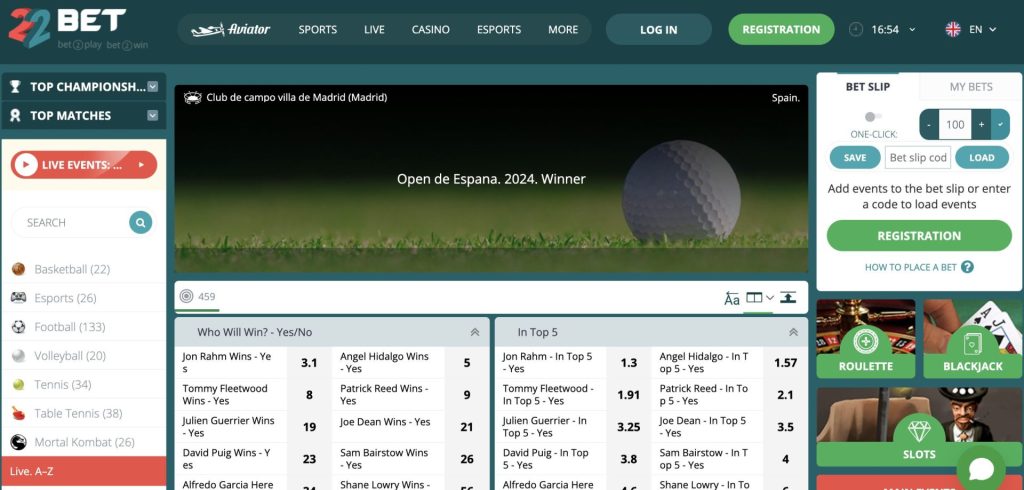Increase stake with the plus button
Viewport: 1024px width, 490px height.
pyautogui.click(x=981, y=125)
